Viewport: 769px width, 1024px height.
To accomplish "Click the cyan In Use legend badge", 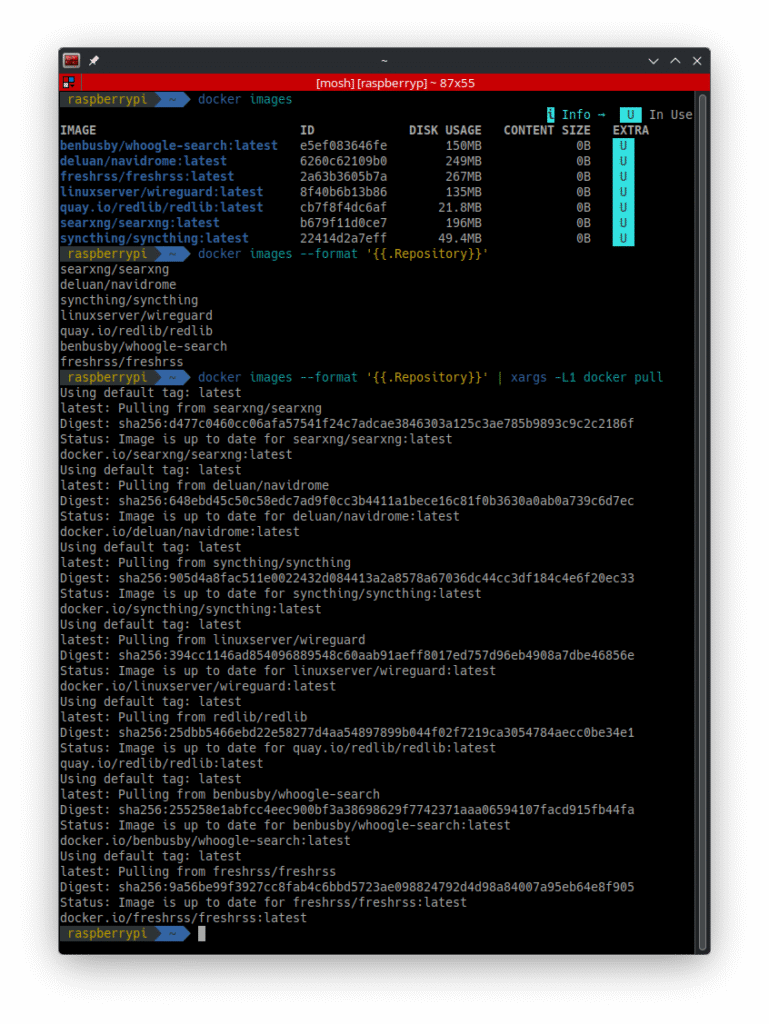I will 630,115.
